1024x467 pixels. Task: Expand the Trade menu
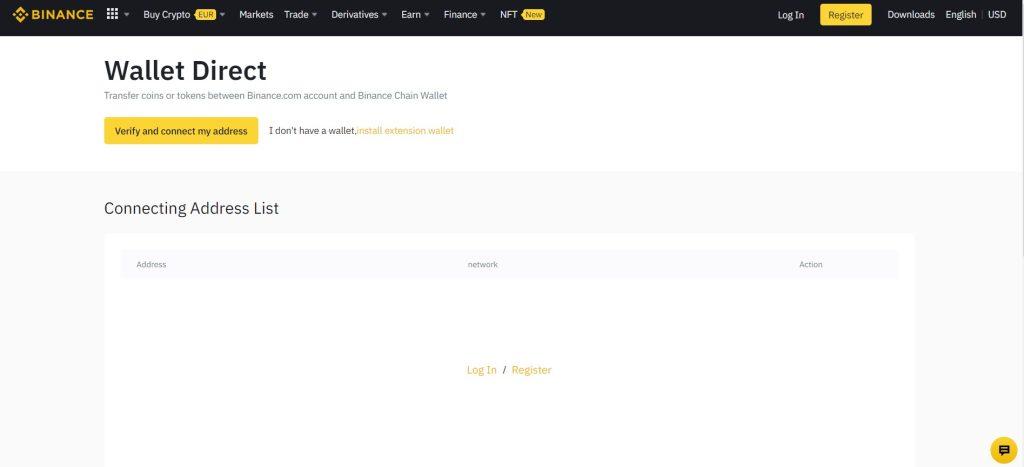(x=300, y=14)
